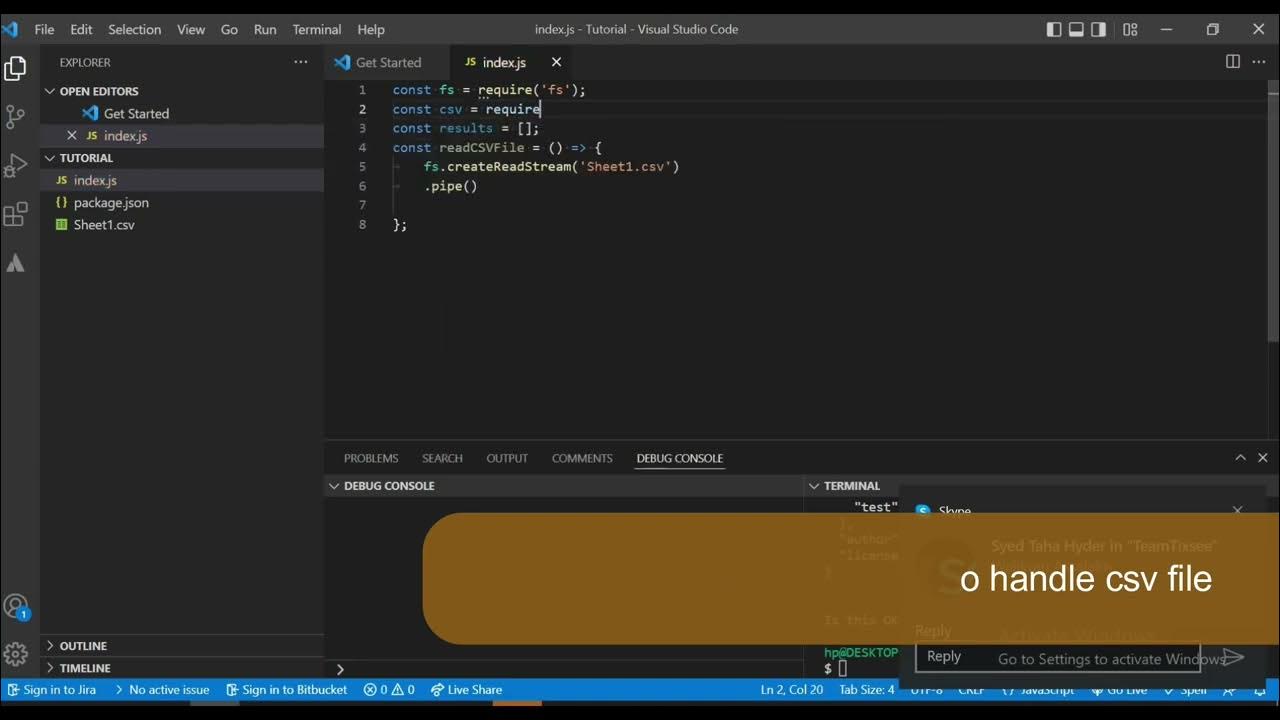Screen dimensions: 1280x720
Task: Open the Terminal menu
Action: 316,30
